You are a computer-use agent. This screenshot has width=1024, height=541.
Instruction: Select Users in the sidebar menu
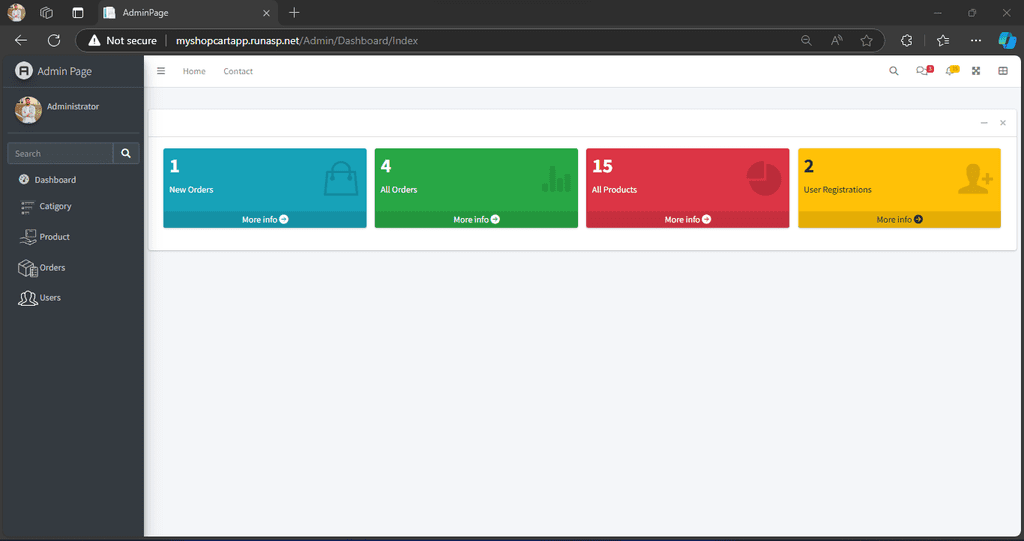click(x=50, y=298)
